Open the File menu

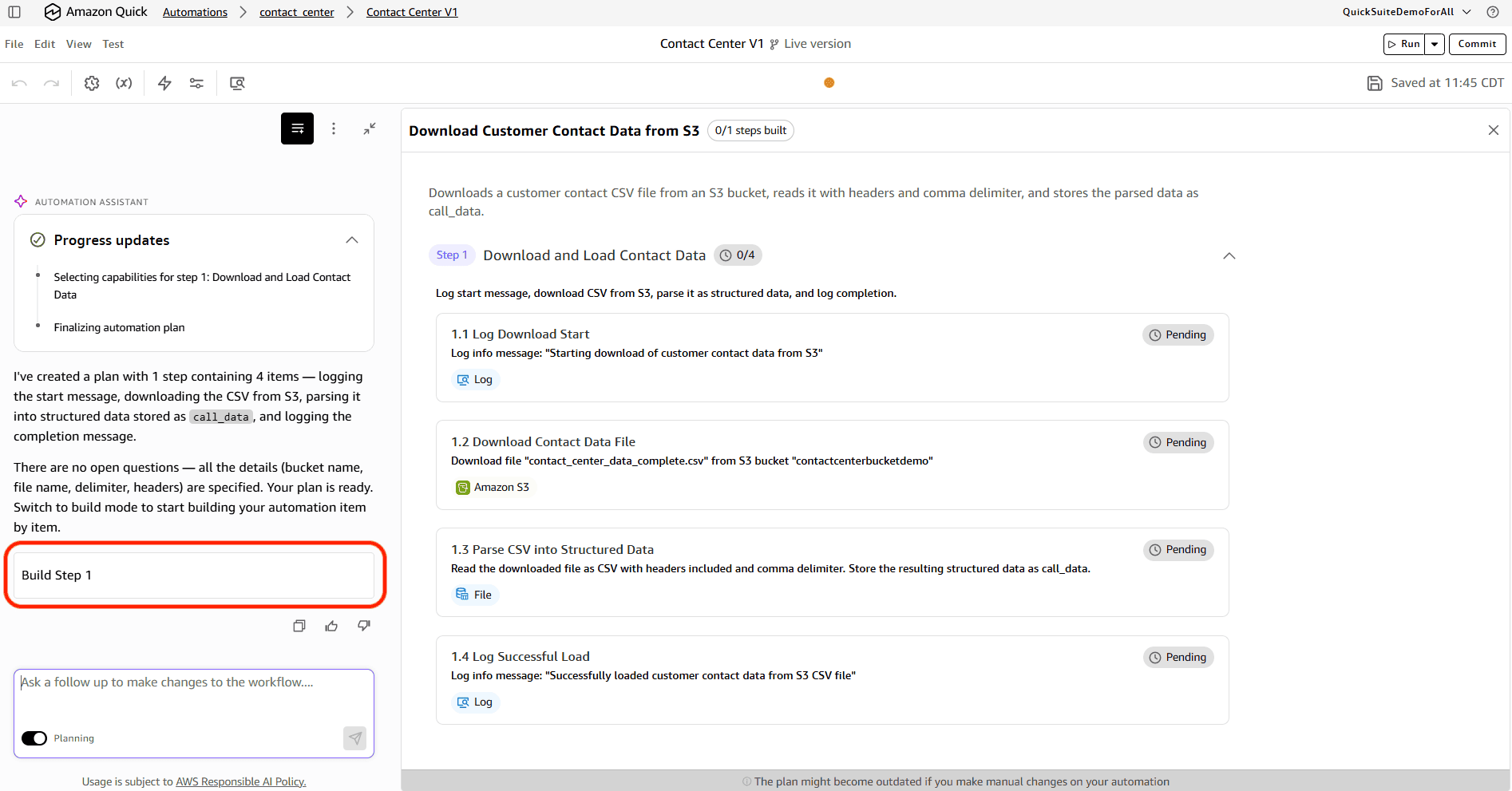(14, 44)
